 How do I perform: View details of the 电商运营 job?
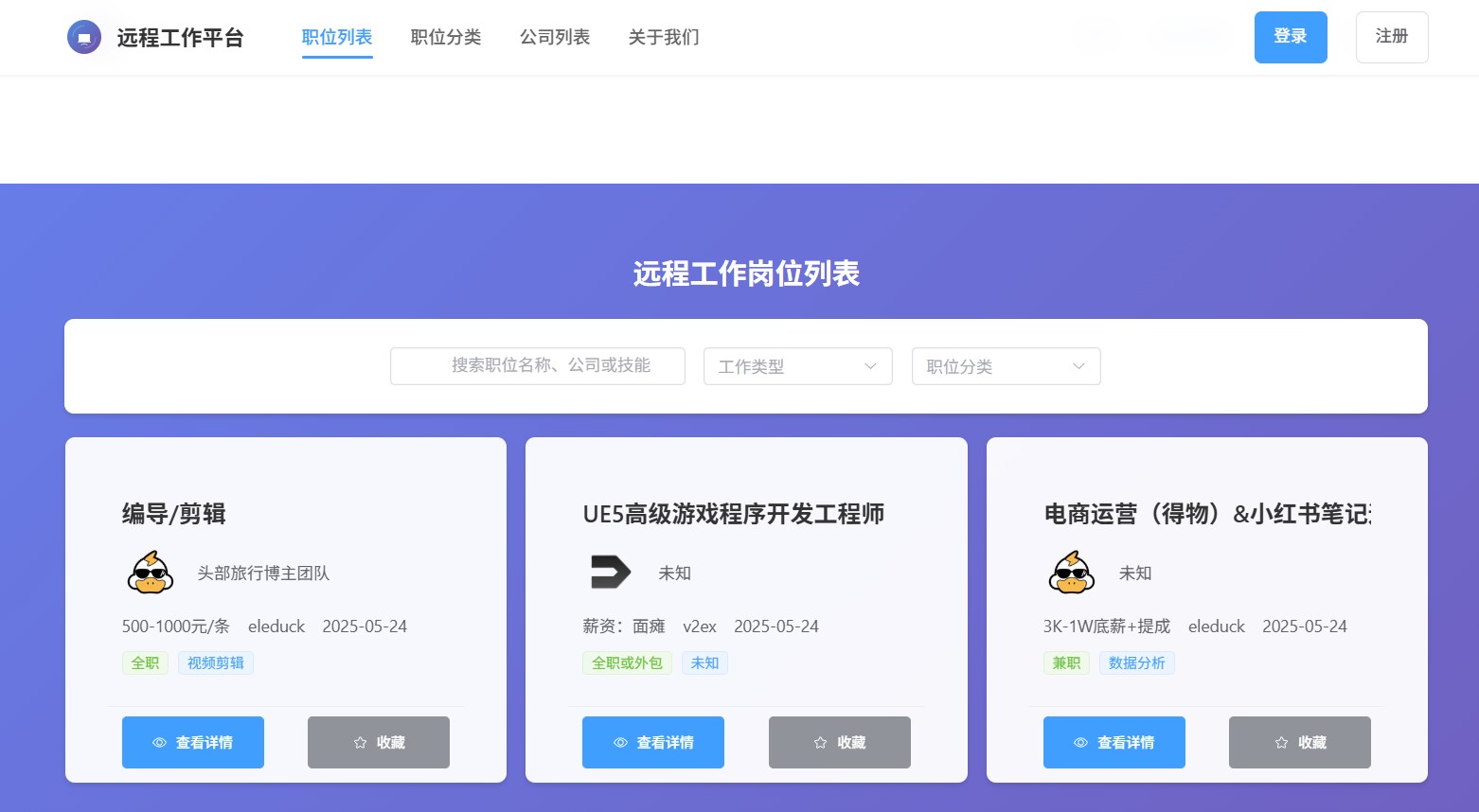pos(1114,742)
